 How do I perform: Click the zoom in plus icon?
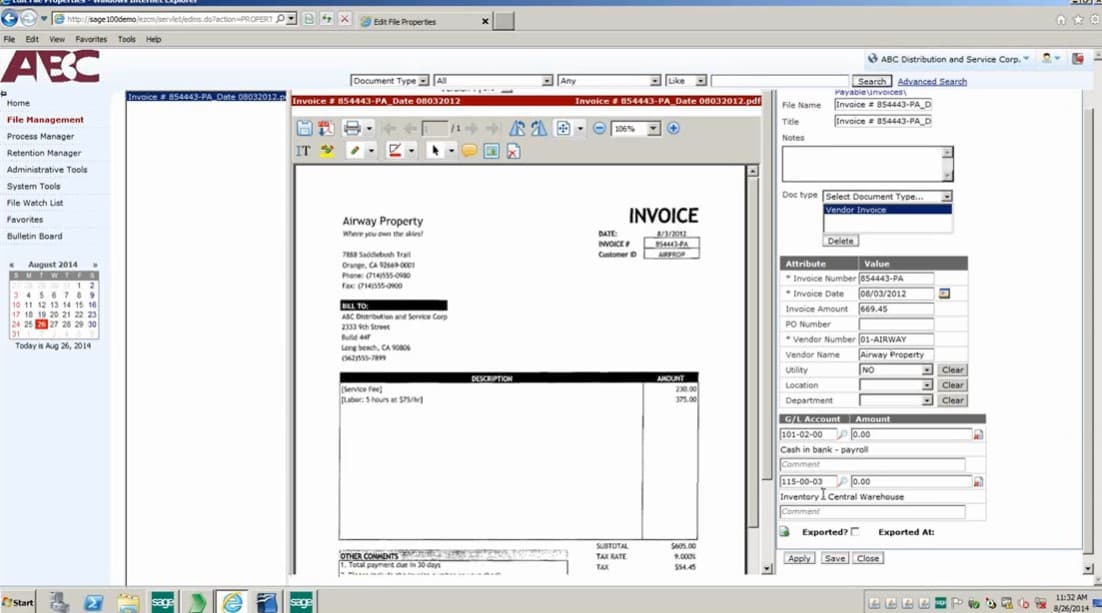point(673,128)
